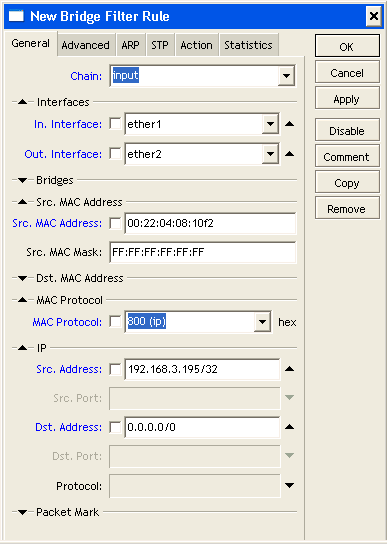
Task: Open the Chain dropdown list
Action: pyautogui.click(x=286, y=76)
